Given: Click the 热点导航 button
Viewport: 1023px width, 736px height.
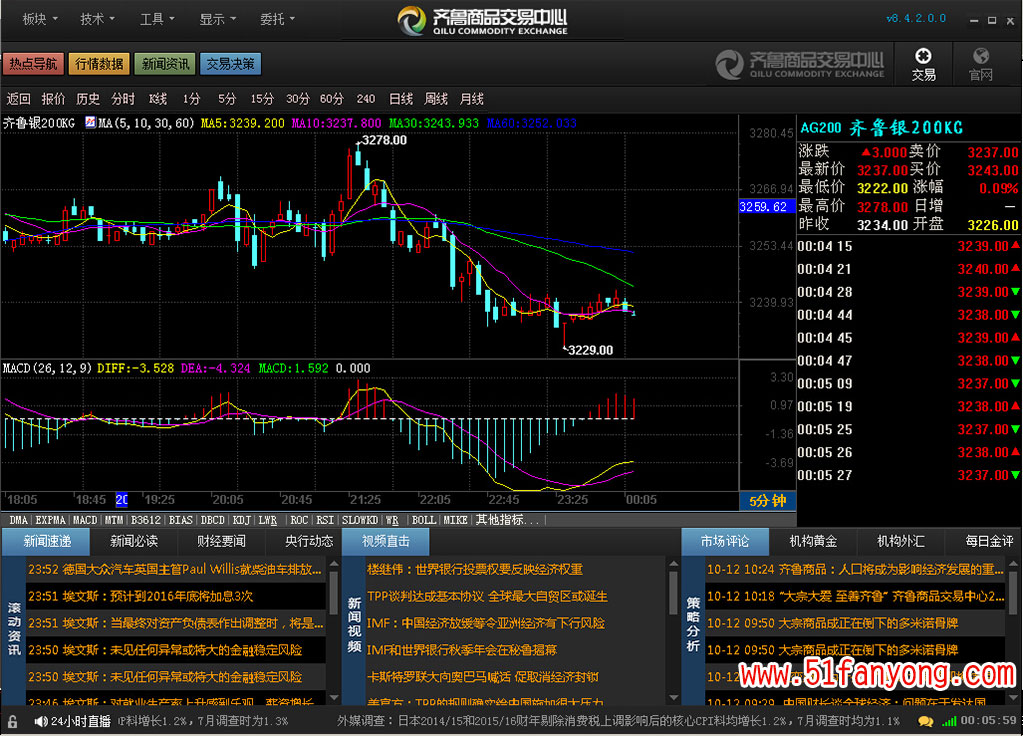Looking at the screenshot, I should (33, 63).
